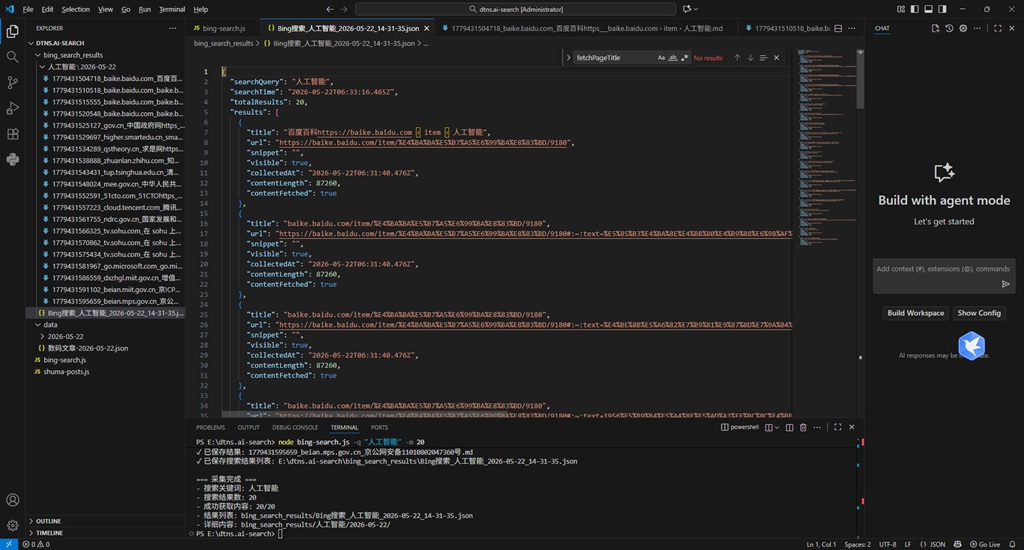Open the Terminal menu
This screenshot has width=1024, height=550.
point(172,9)
